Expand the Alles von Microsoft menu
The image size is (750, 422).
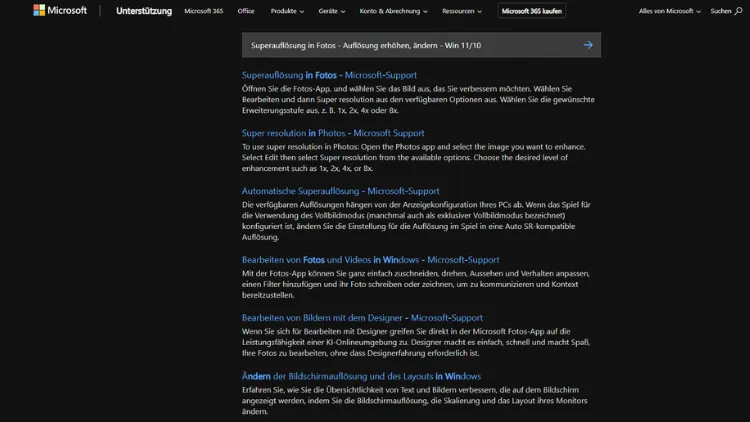(669, 11)
